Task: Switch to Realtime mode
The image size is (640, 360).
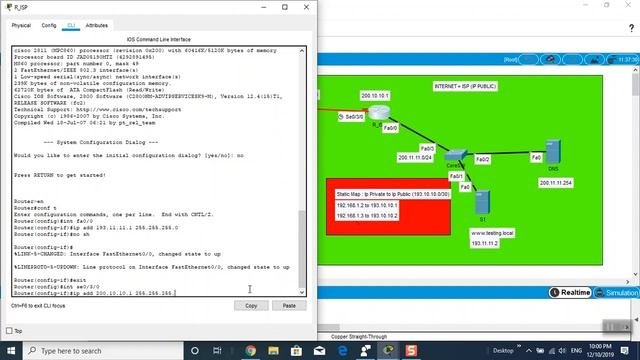Action: tap(570, 293)
